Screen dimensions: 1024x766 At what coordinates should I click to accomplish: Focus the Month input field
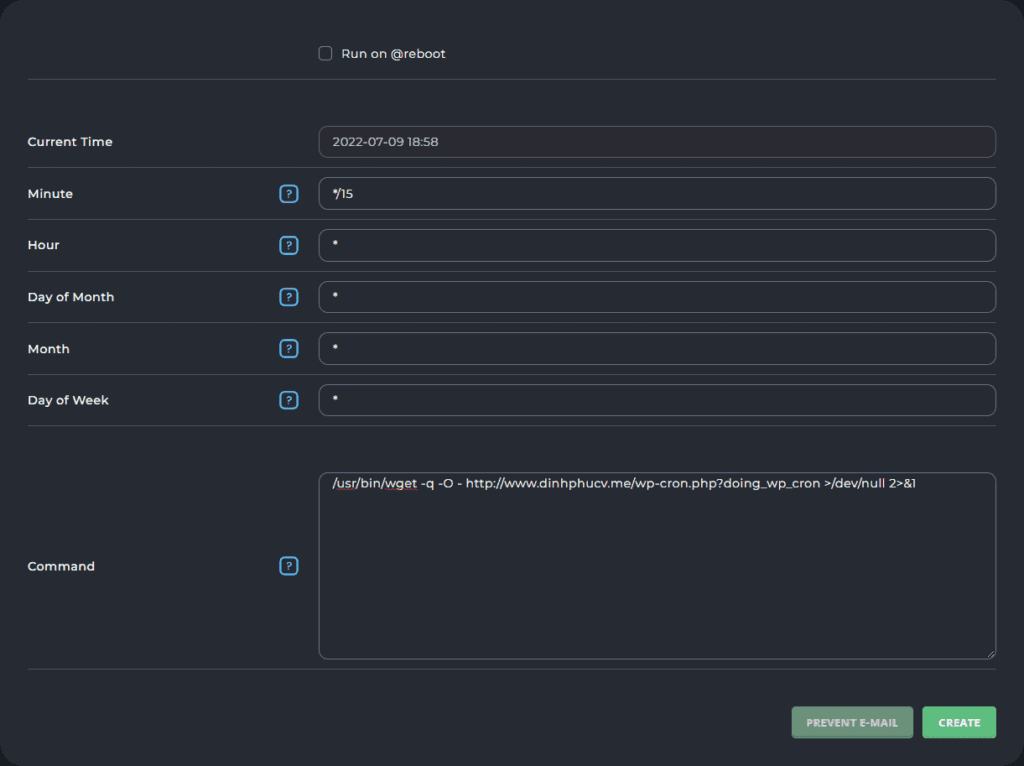coord(657,349)
